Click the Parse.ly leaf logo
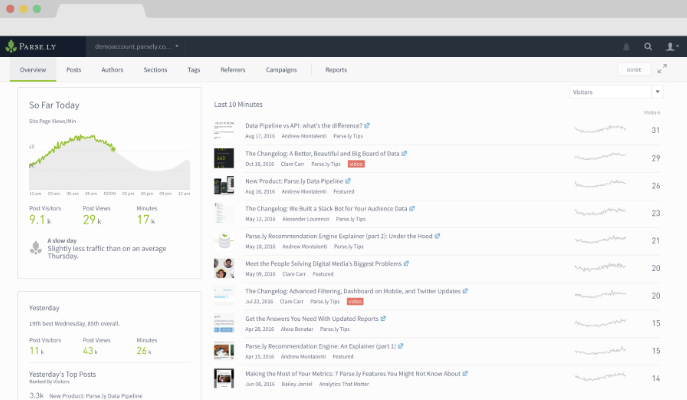The height and width of the screenshot is (400, 687). click(x=11, y=46)
